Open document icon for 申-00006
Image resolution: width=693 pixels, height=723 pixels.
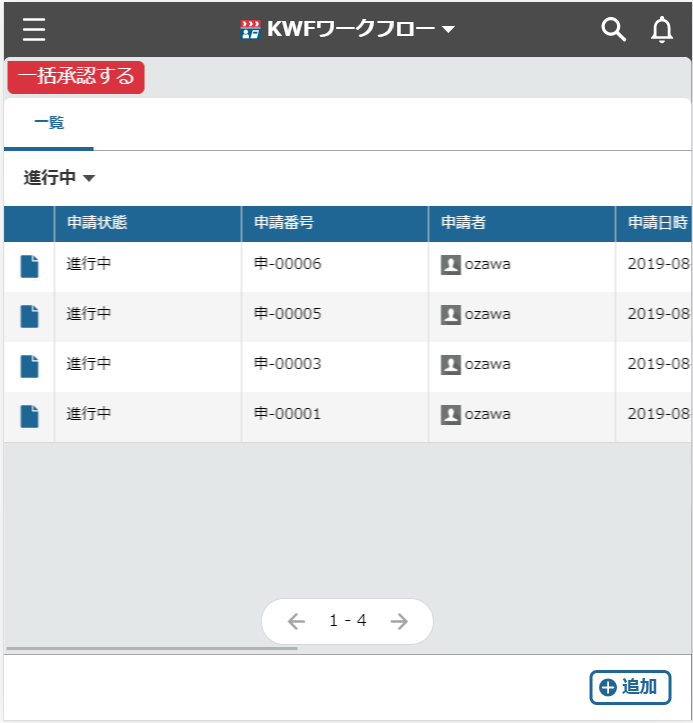(30, 266)
